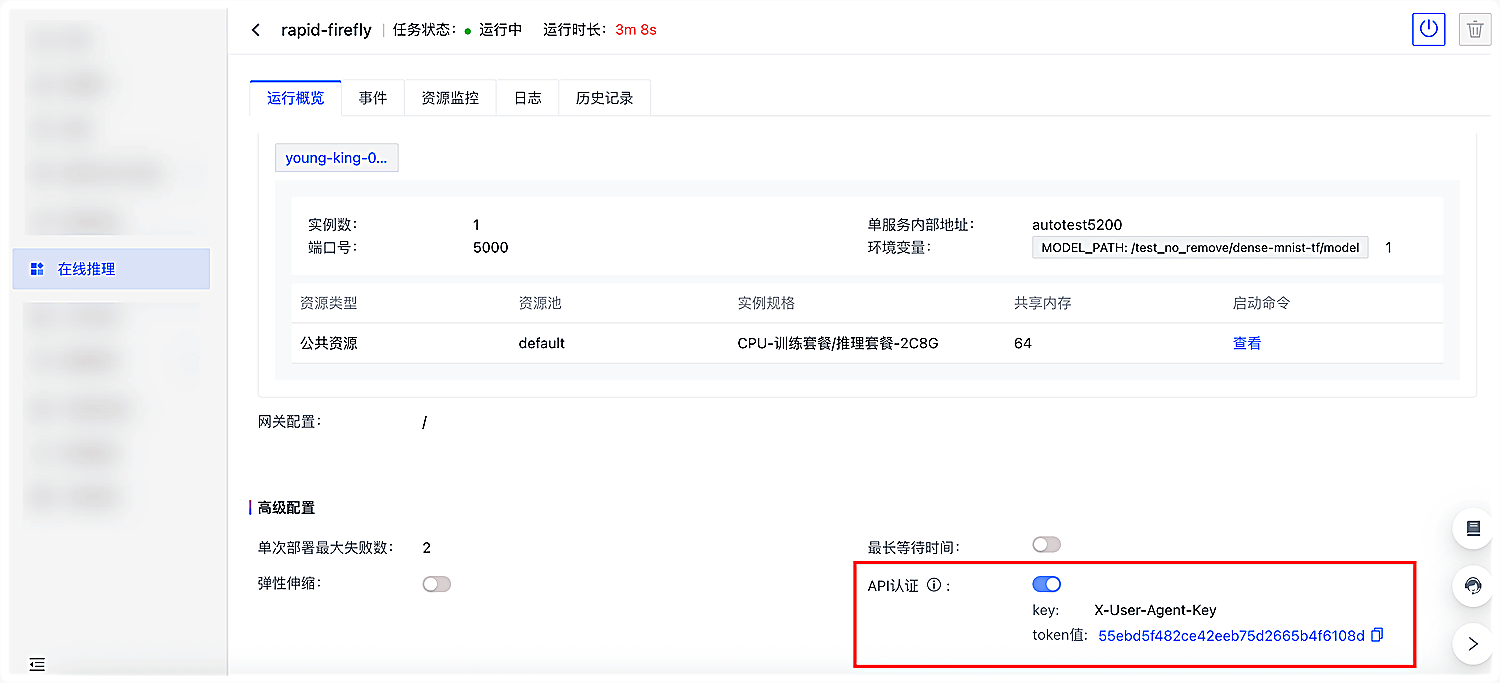Go back using the arrow beside rapid-firefly
Screen dimensions: 1500x683
(256, 30)
